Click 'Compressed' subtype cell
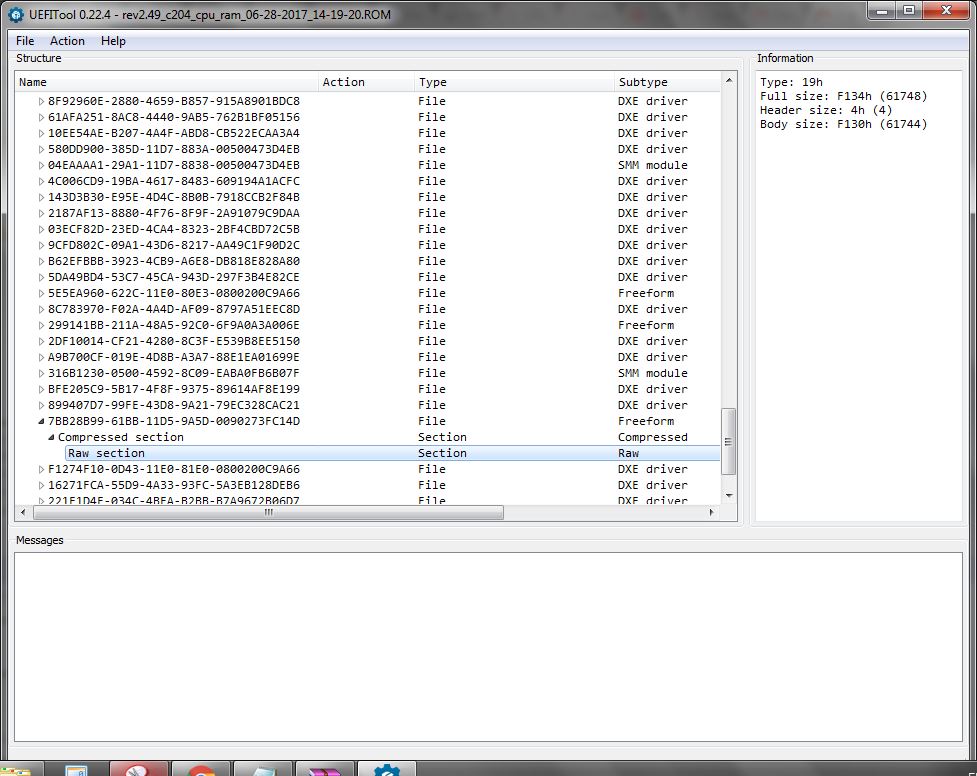Viewport: 977px width, 776px height. click(x=652, y=437)
